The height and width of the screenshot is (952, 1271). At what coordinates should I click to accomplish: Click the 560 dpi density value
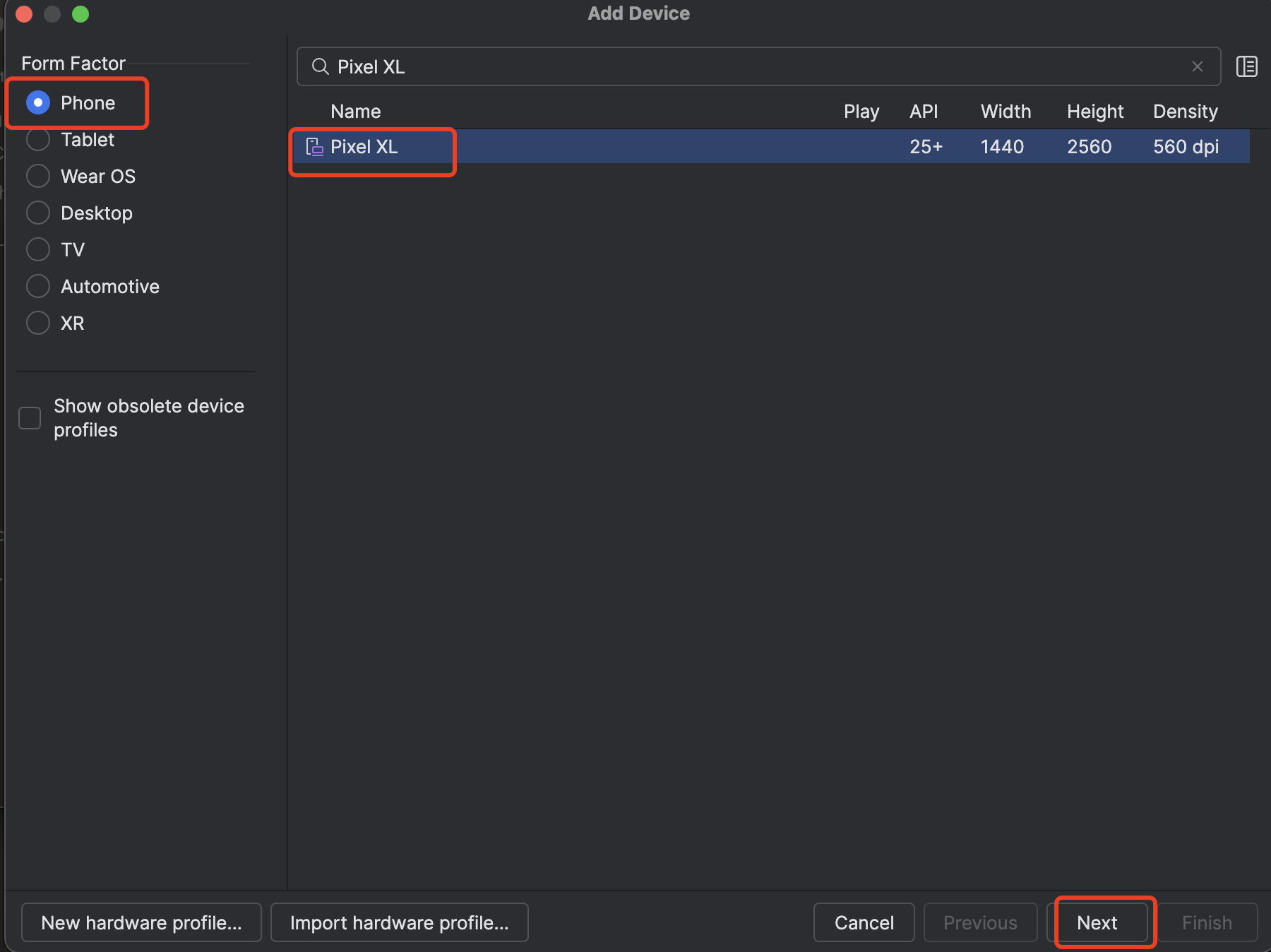[1186, 147]
